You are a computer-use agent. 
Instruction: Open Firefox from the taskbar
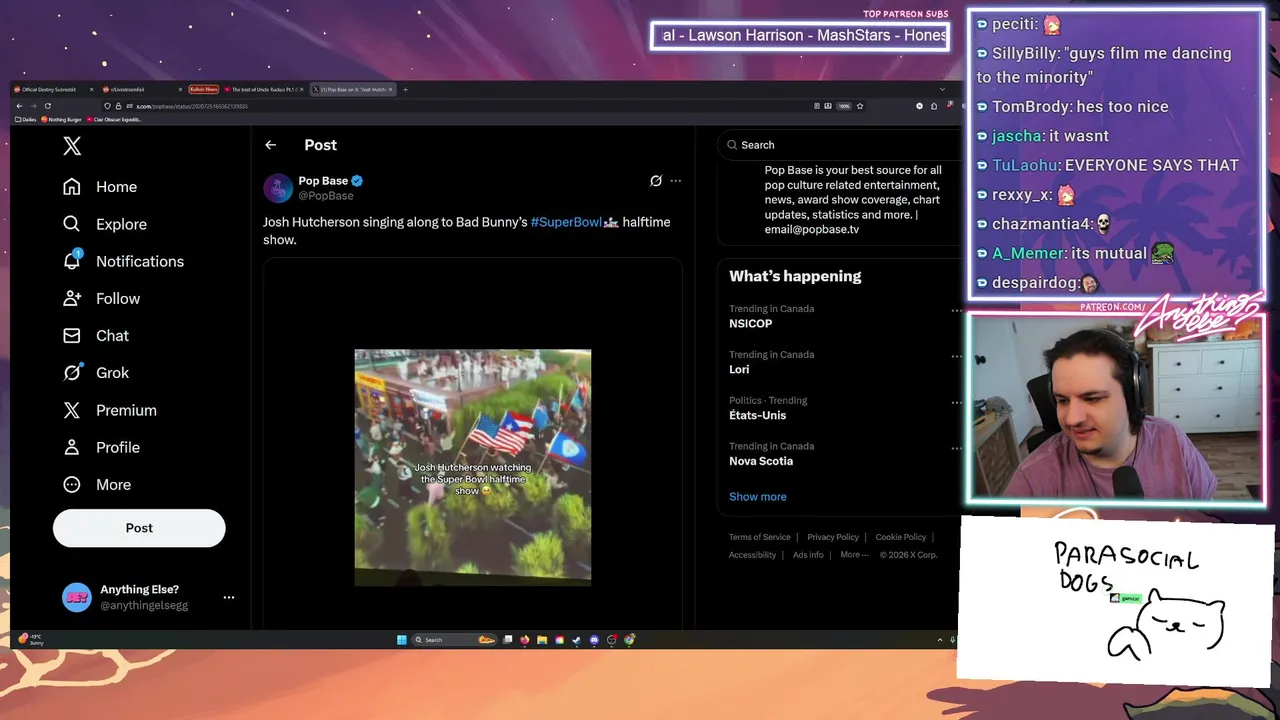(x=525, y=640)
